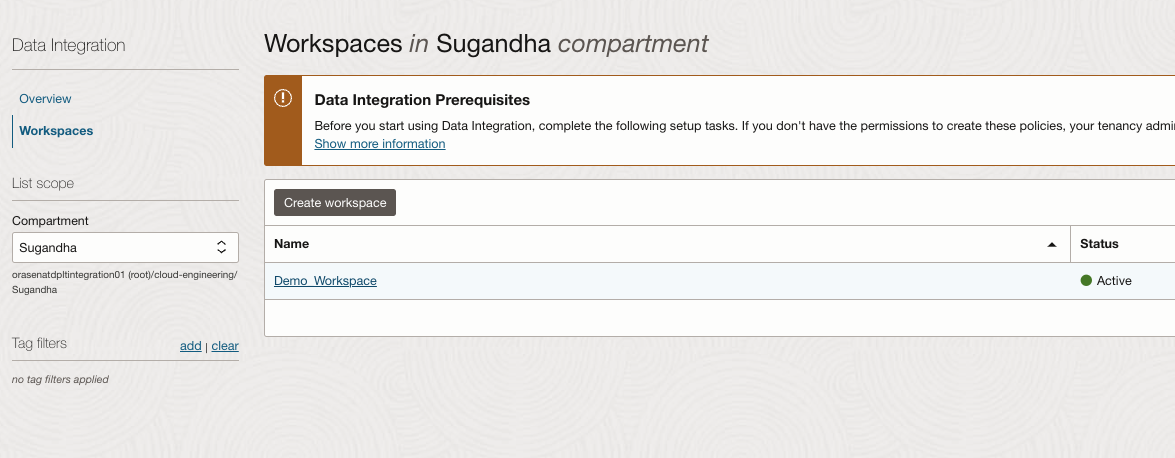Click the Status column header
The image size is (1175, 458).
[x=1099, y=244]
